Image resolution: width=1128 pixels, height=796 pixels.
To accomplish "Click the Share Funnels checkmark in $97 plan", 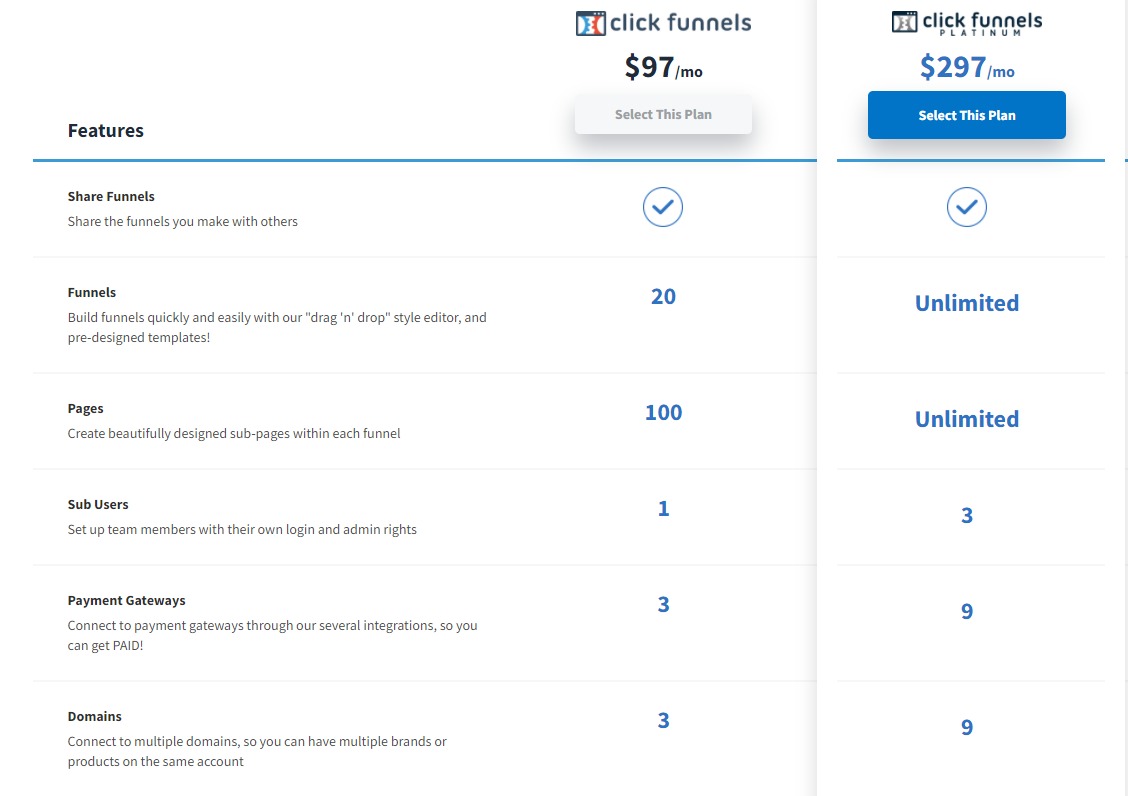I will pos(663,207).
